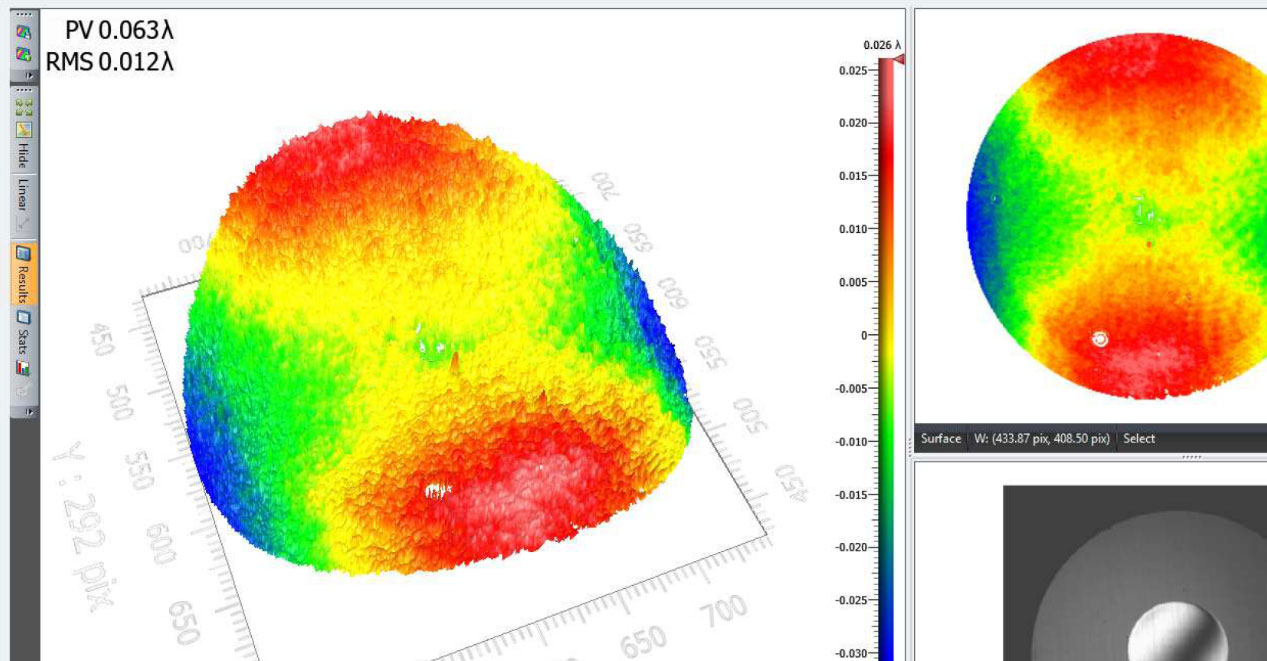Switch to the Results tab
Viewport: 1267px width, 661px height.
click(24, 272)
